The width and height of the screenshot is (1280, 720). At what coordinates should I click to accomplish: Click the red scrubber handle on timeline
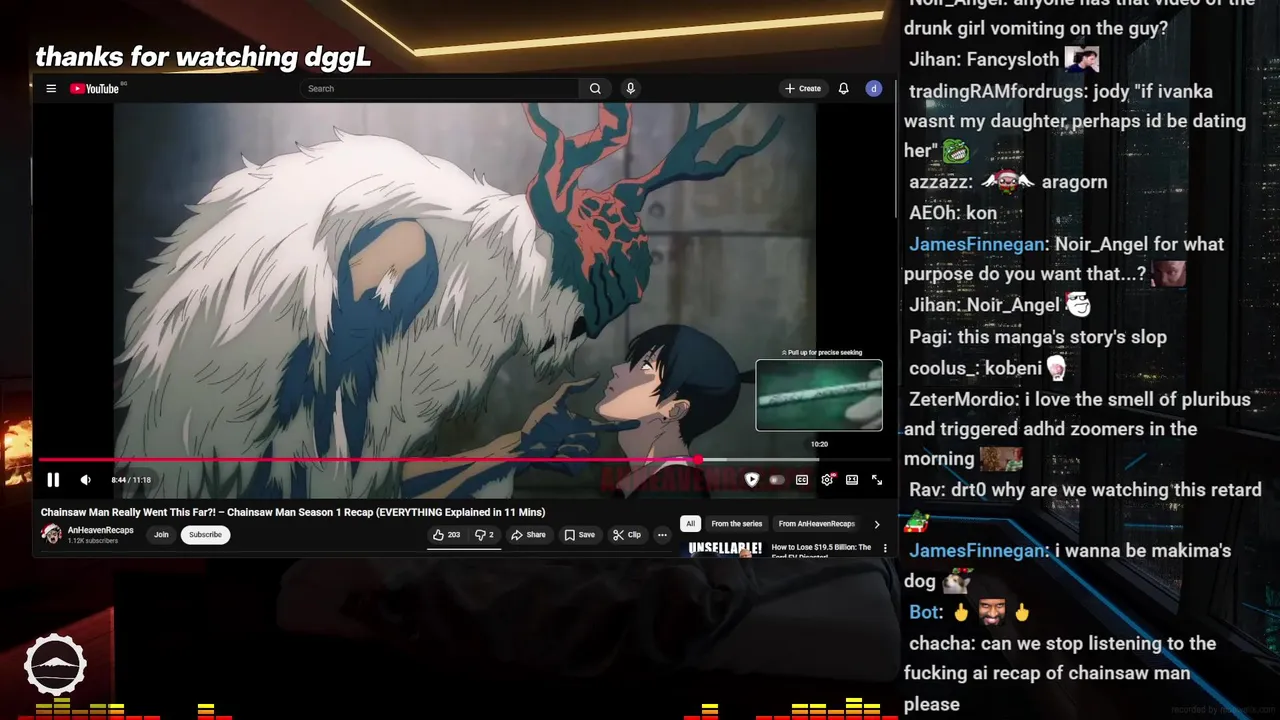tap(698, 460)
